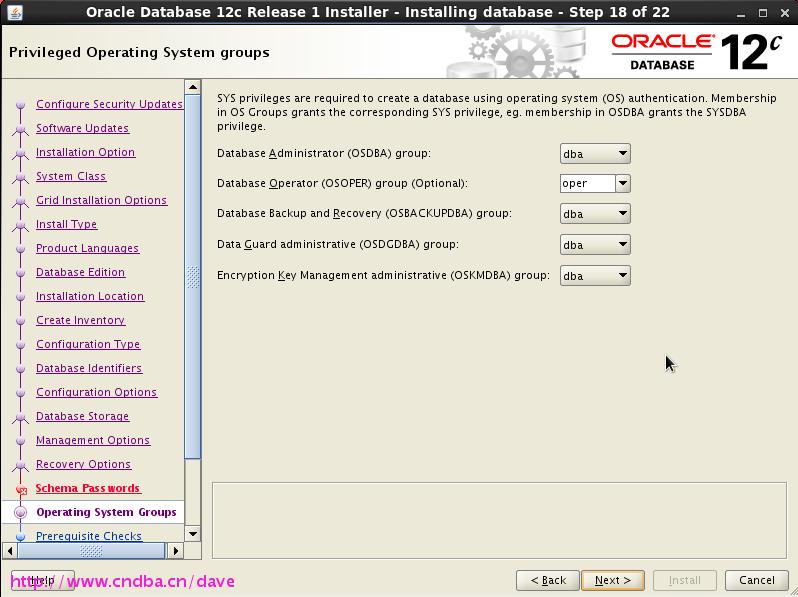Click the horizontal scroll left arrow
Screen dimensions: 798x597
point(10,551)
